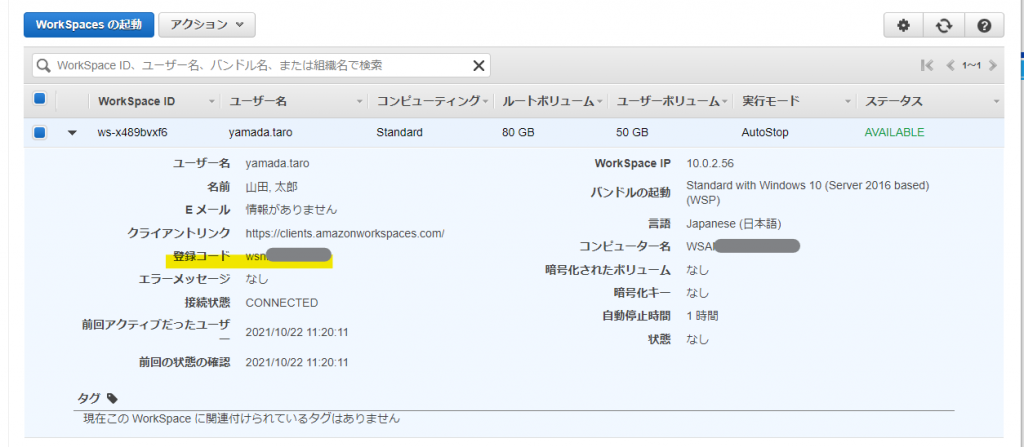Image resolution: width=1024 pixels, height=447 pixels.
Task: Click the magnifying glass search icon
Action: [44, 65]
